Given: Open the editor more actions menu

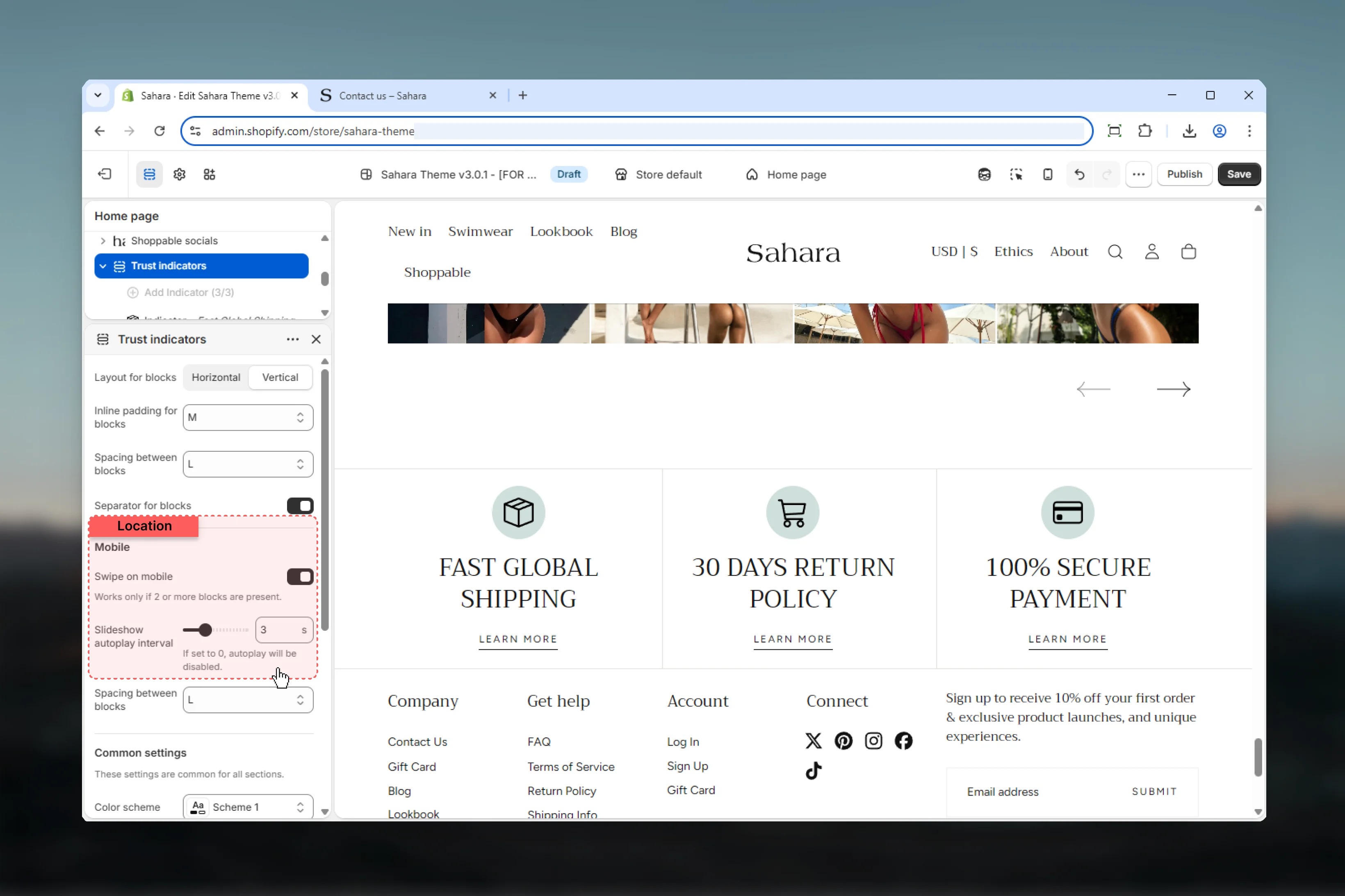Looking at the screenshot, I should [x=1138, y=174].
